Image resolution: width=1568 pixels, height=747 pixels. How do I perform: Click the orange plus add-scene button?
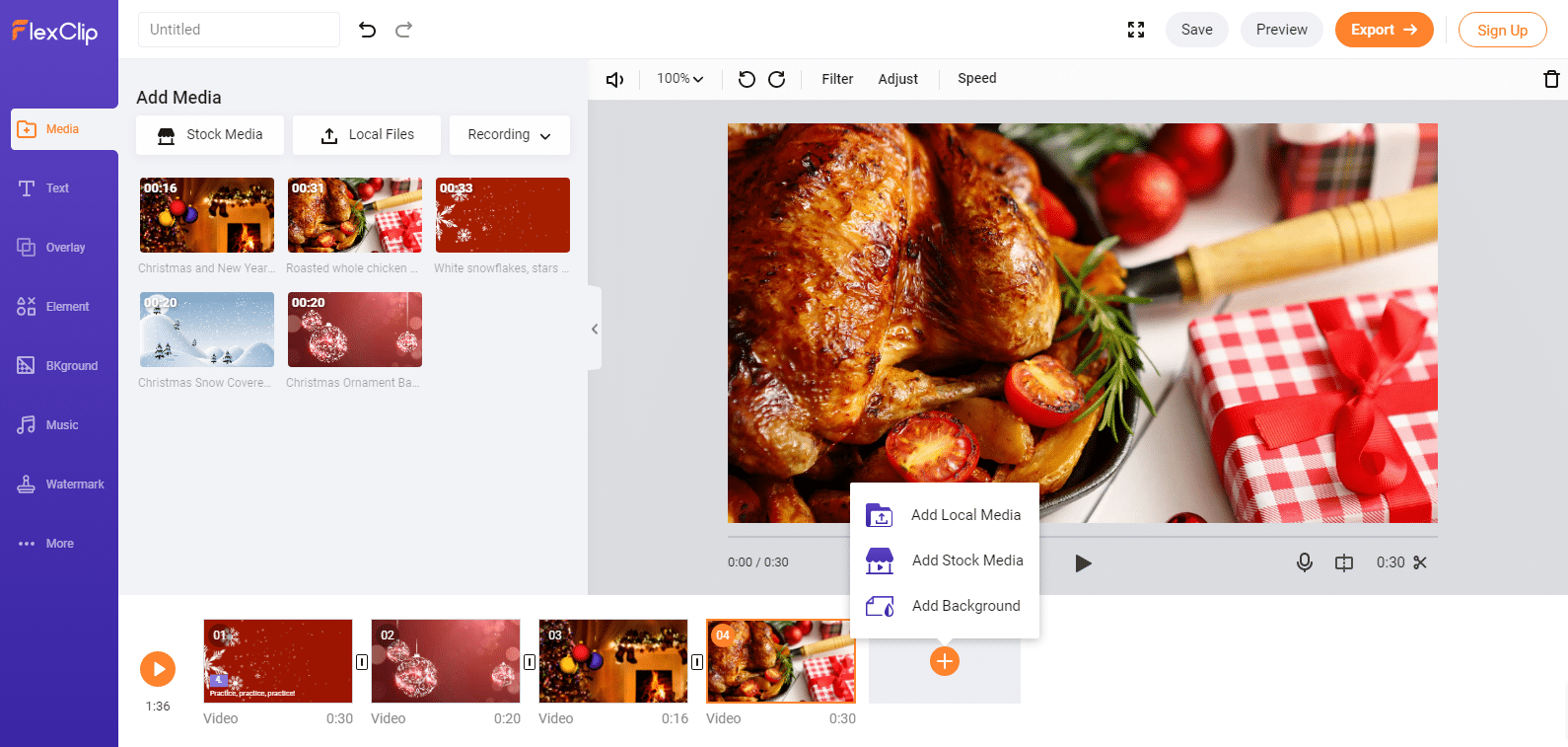pyautogui.click(x=944, y=661)
